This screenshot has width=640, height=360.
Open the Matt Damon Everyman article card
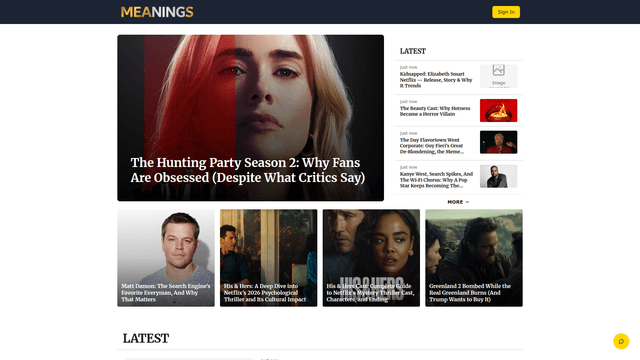coord(166,258)
